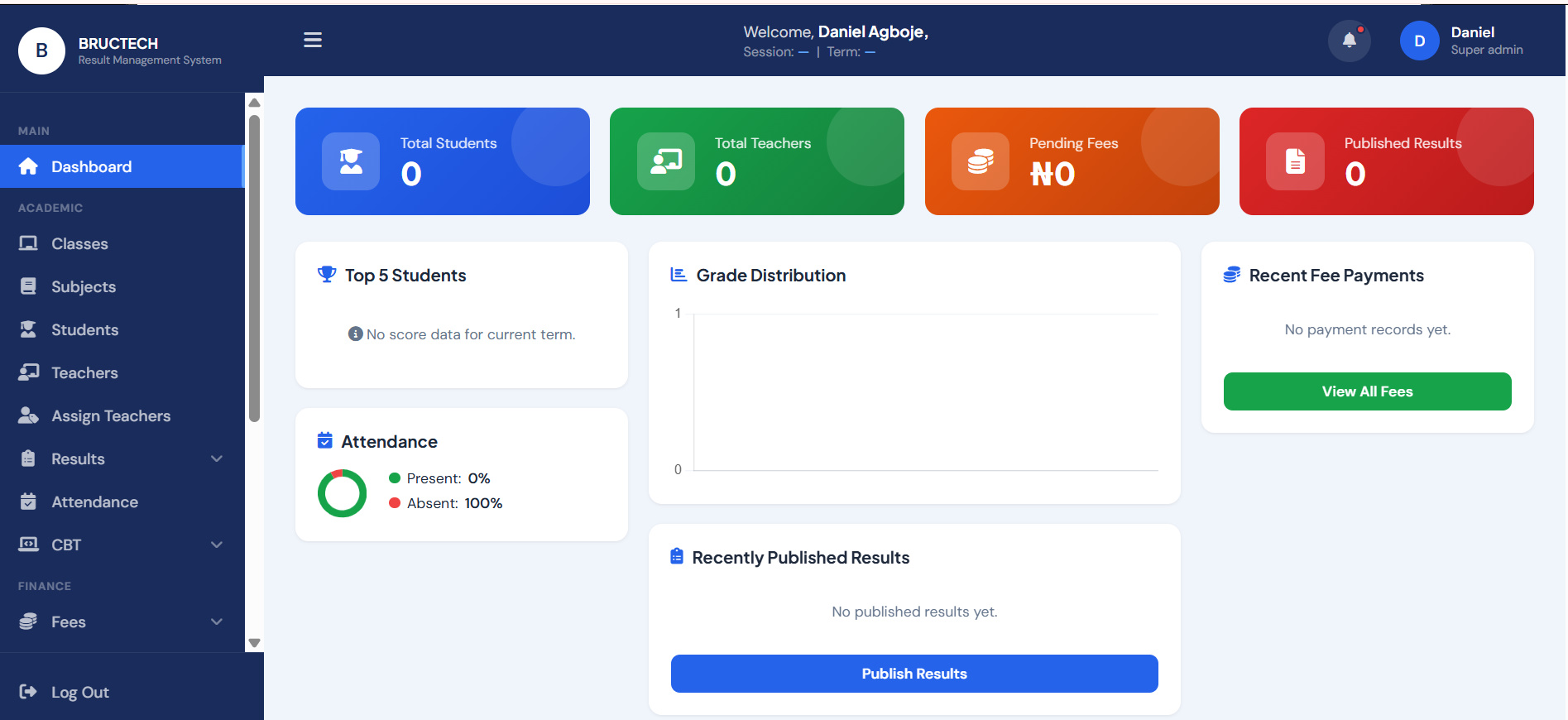The width and height of the screenshot is (1568, 720).
Task: Click the green Present legend dot
Action: [x=395, y=478]
